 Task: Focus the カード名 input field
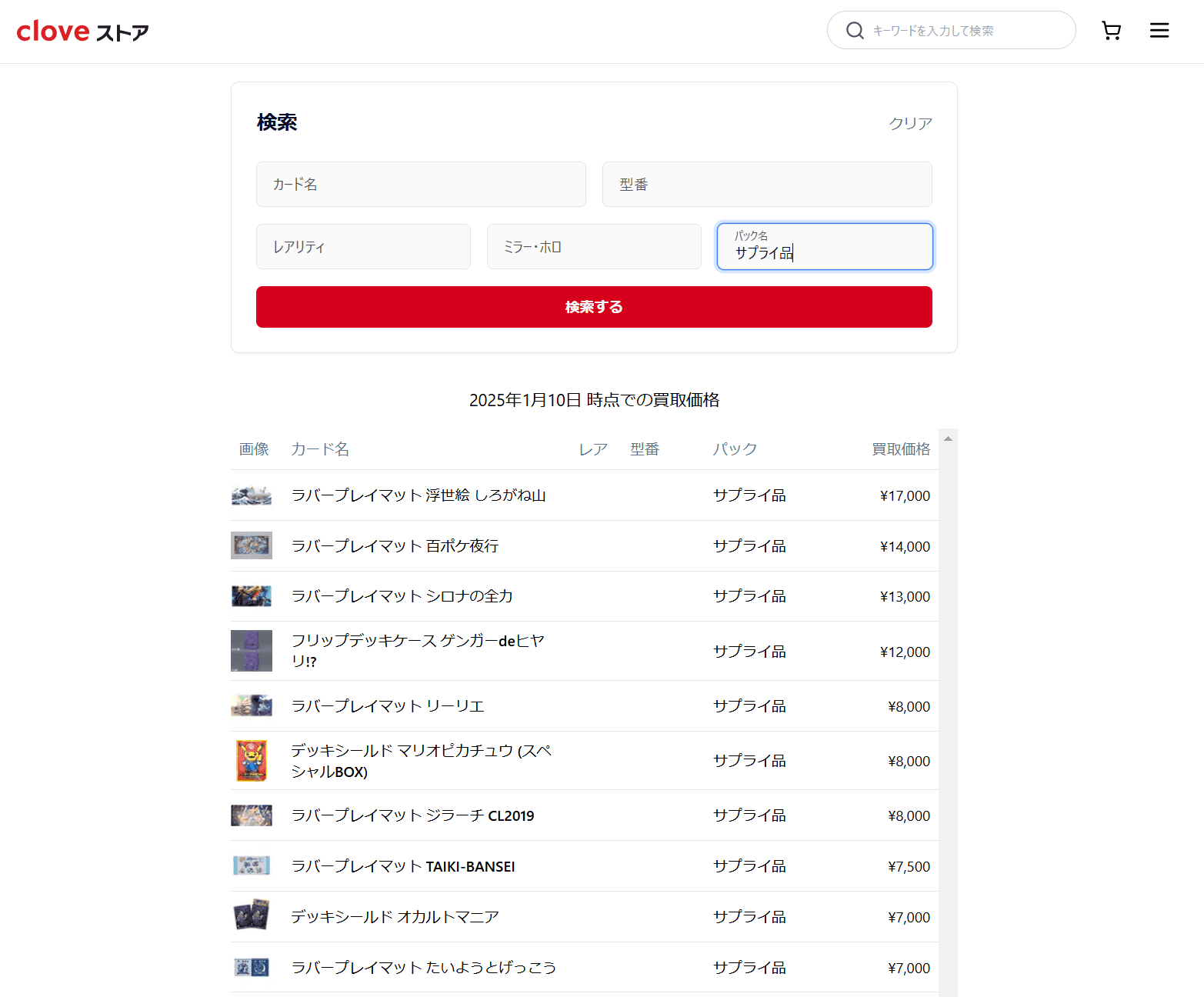(421, 185)
